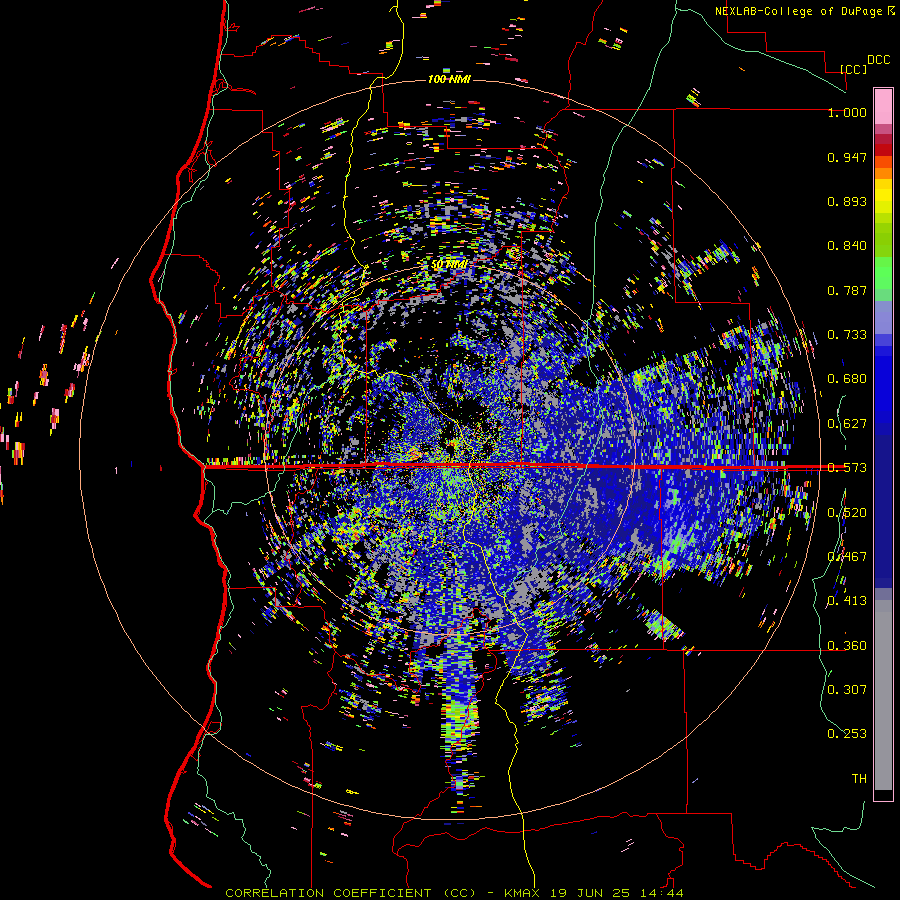Pick the pink segment of color bar
The height and width of the screenshot is (900, 900).
click(x=883, y=106)
